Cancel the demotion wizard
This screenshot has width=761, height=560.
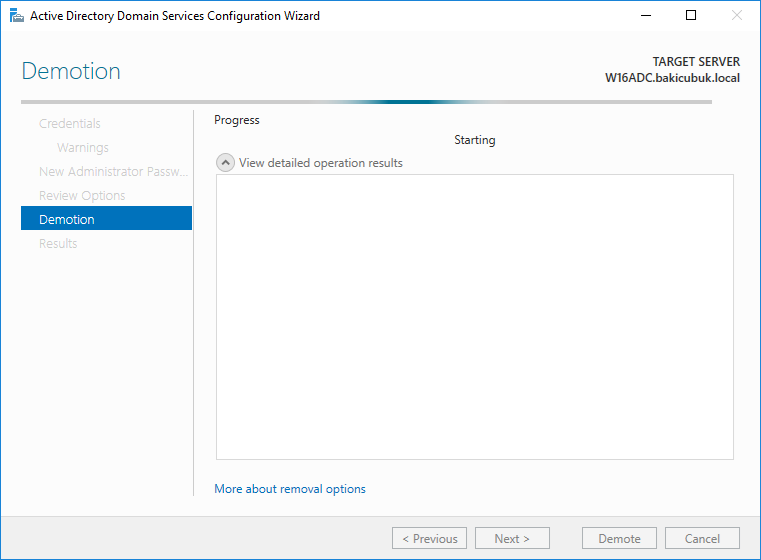click(702, 538)
